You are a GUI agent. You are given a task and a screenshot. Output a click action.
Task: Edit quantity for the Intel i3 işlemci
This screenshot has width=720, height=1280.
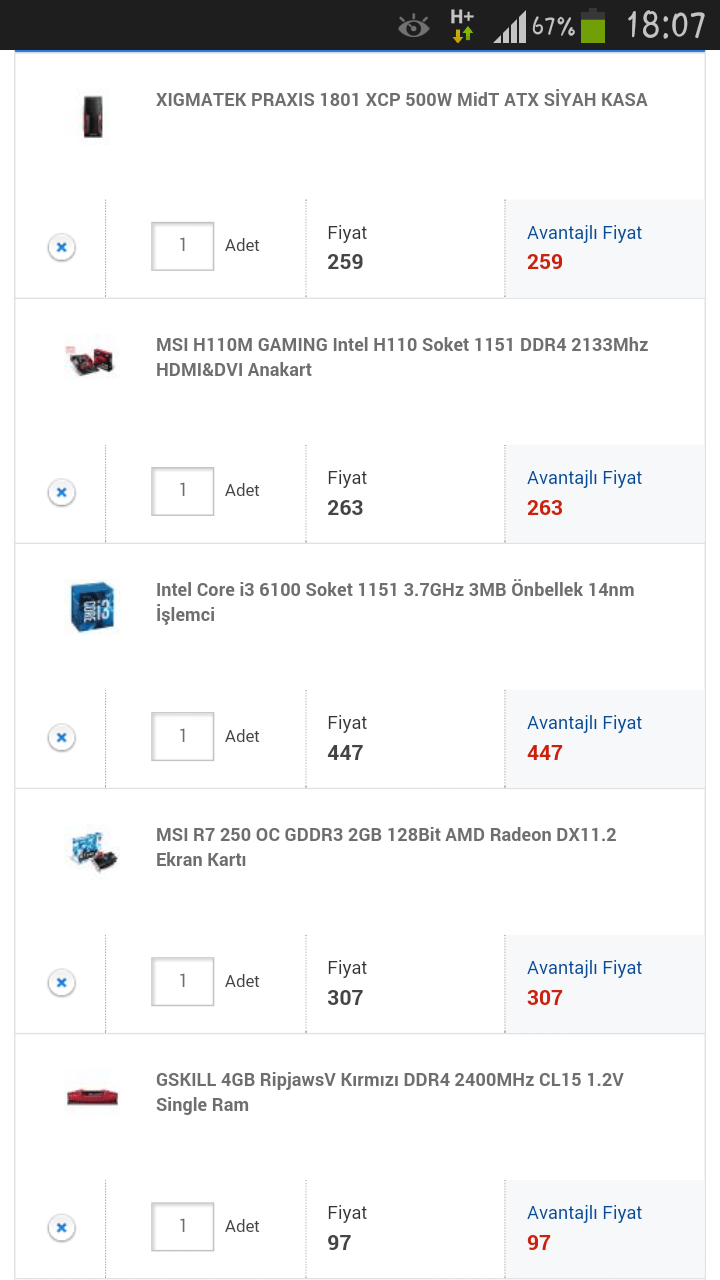(183, 736)
